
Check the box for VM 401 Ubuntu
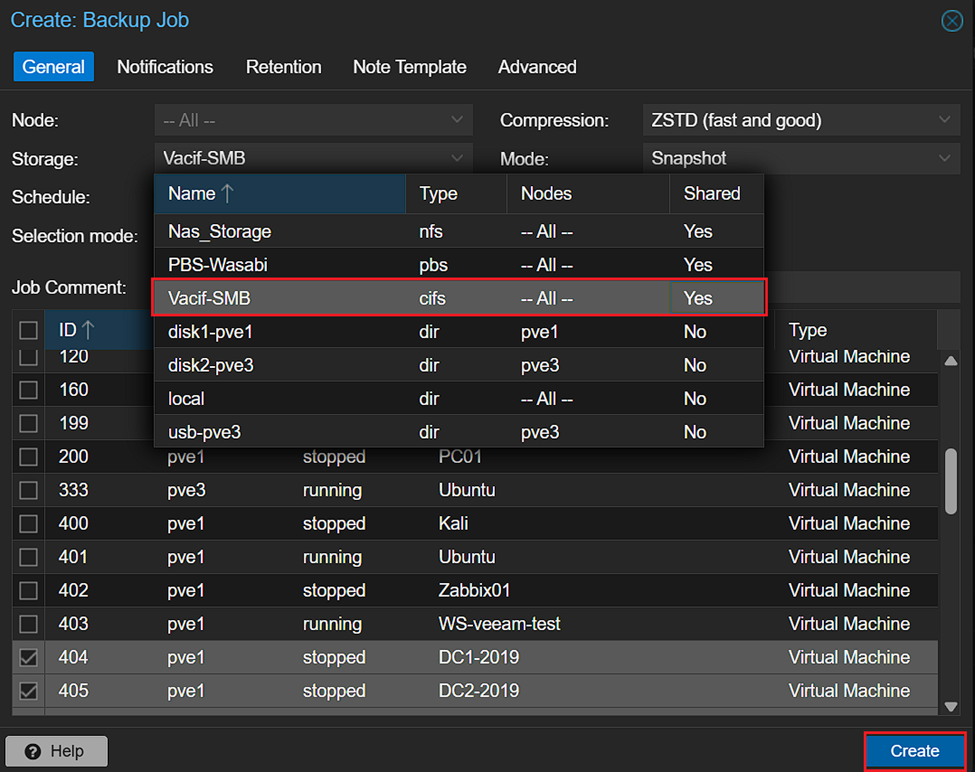click(29, 557)
